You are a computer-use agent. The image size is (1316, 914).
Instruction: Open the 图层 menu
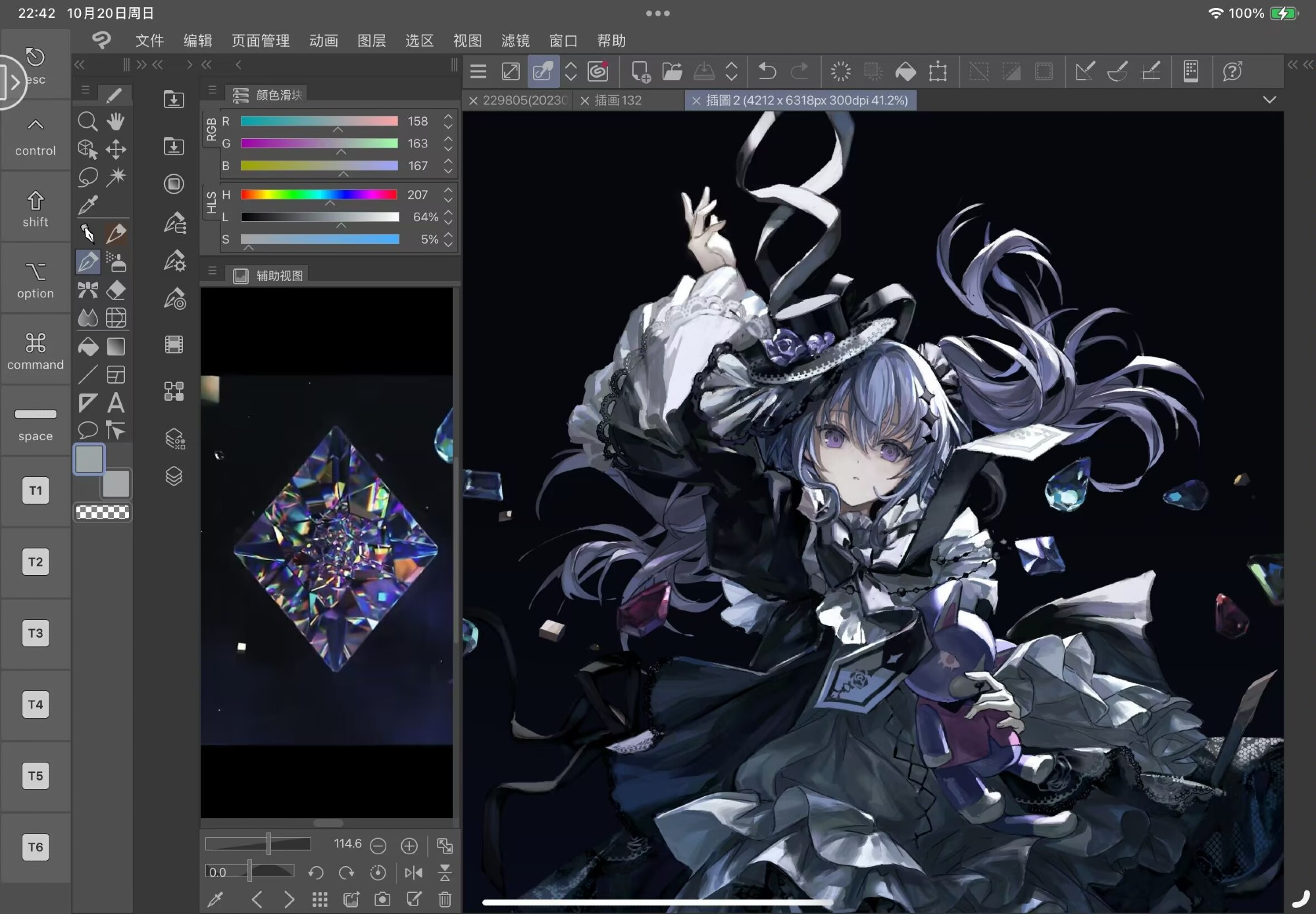click(x=372, y=41)
